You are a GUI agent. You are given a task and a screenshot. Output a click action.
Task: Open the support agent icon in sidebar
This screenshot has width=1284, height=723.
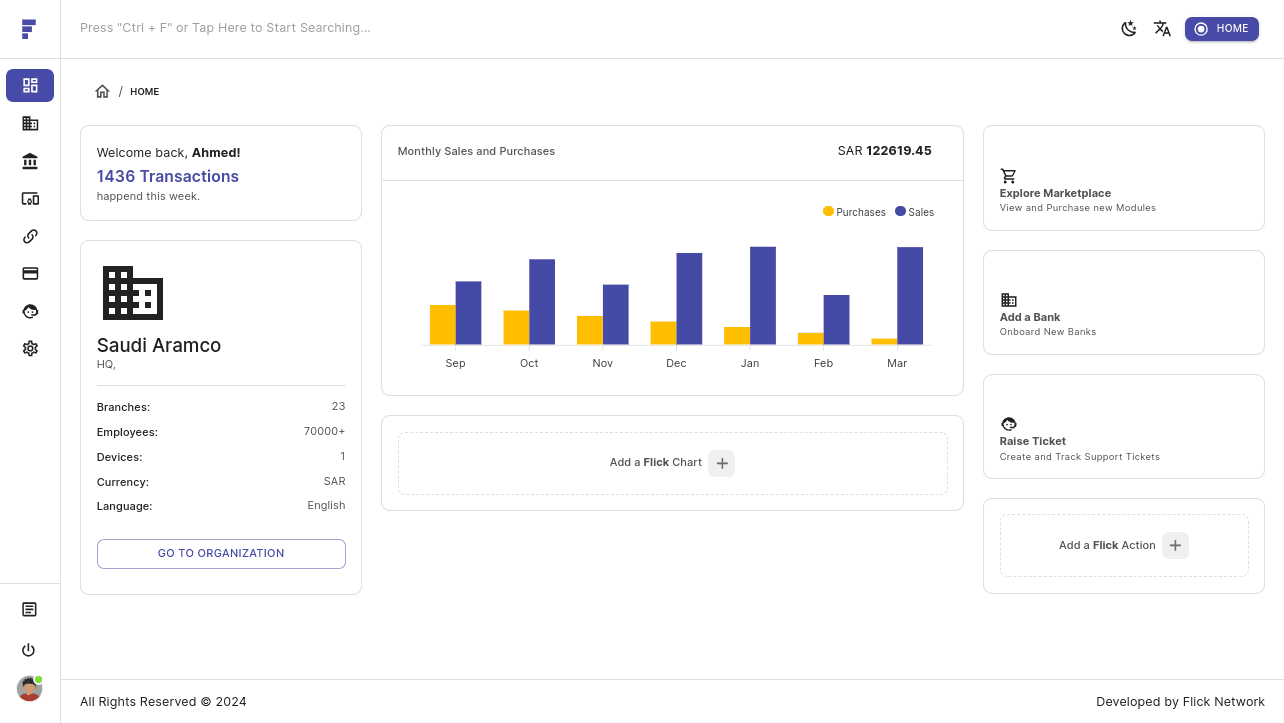pos(30,311)
